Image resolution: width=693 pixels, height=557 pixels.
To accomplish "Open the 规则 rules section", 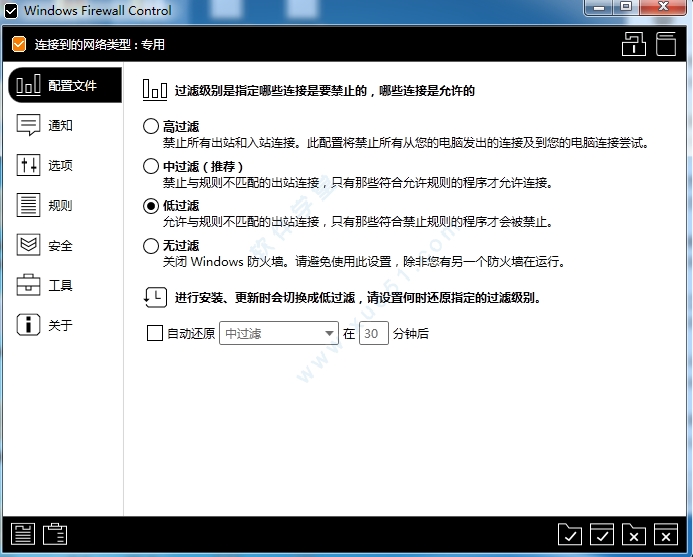I will click(60, 206).
